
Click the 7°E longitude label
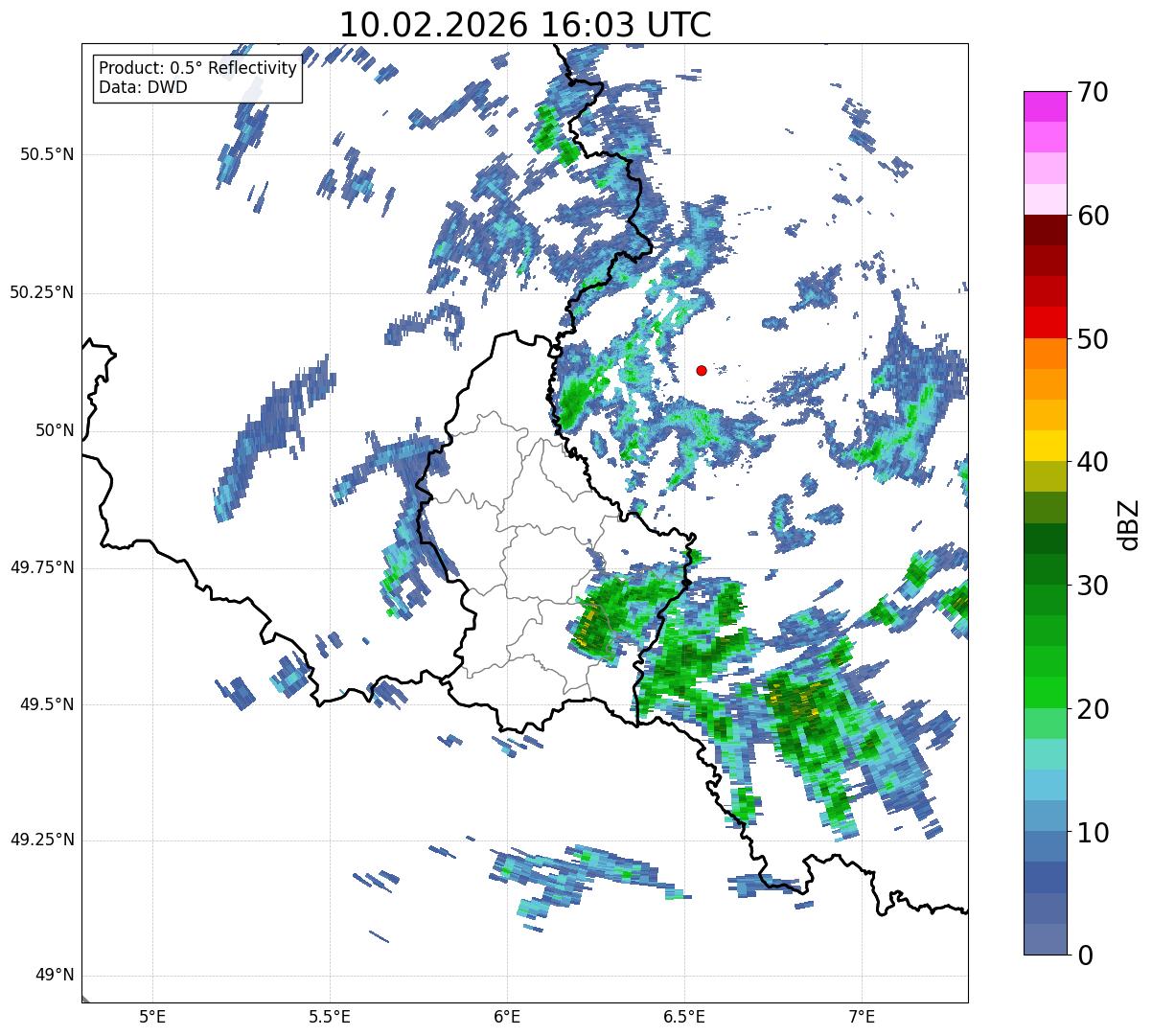862,1016
